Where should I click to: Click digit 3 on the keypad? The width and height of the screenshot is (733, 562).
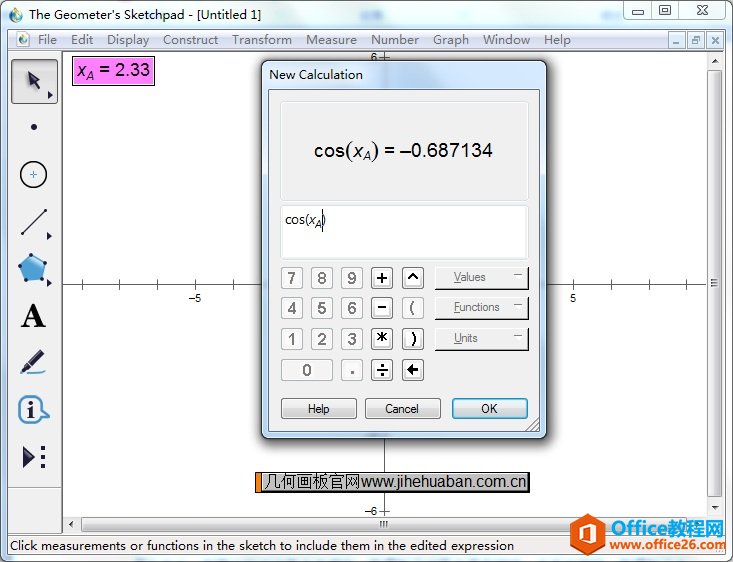tap(352, 339)
